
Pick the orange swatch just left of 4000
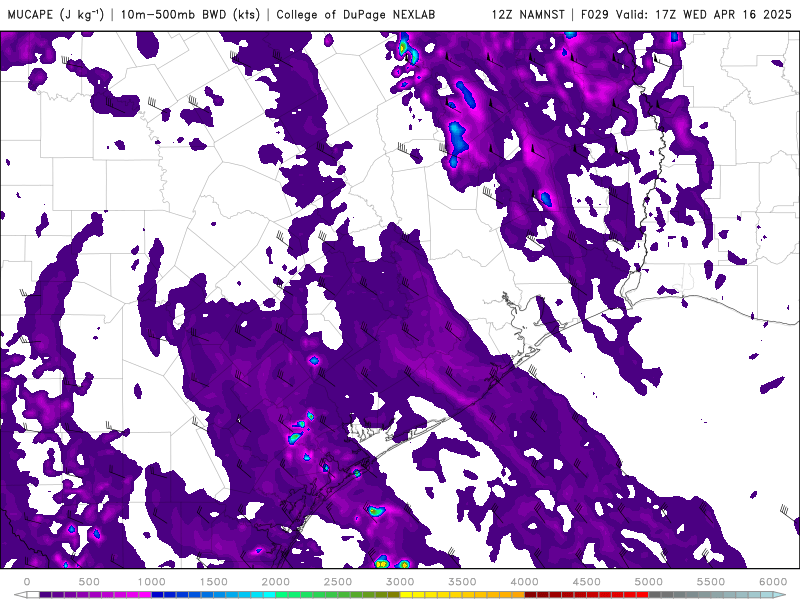[x=518, y=595]
